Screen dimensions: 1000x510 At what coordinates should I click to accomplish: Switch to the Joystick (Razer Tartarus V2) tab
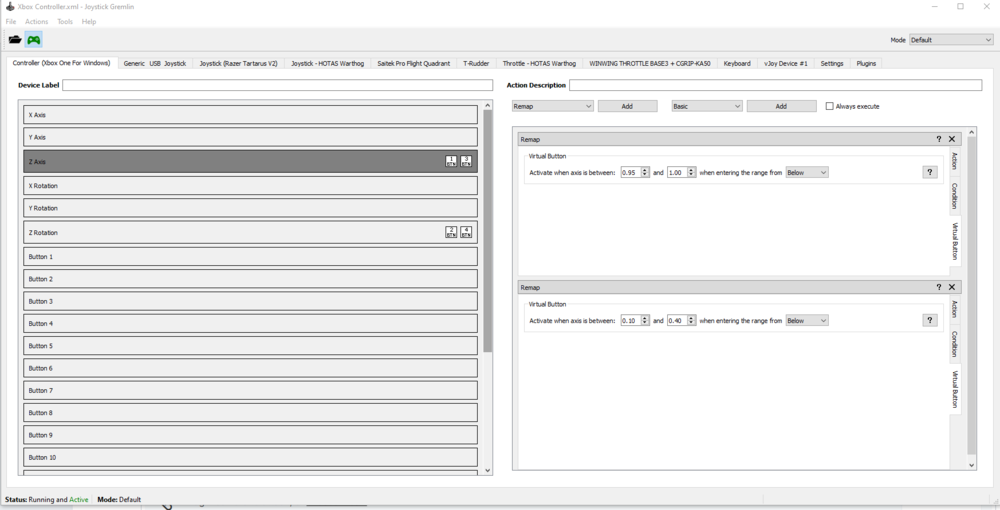pyautogui.click(x=239, y=64)
